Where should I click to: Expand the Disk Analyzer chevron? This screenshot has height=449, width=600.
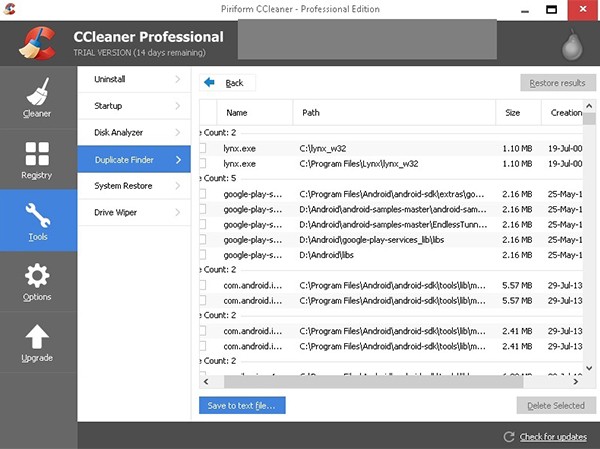[x=178, y=132]
